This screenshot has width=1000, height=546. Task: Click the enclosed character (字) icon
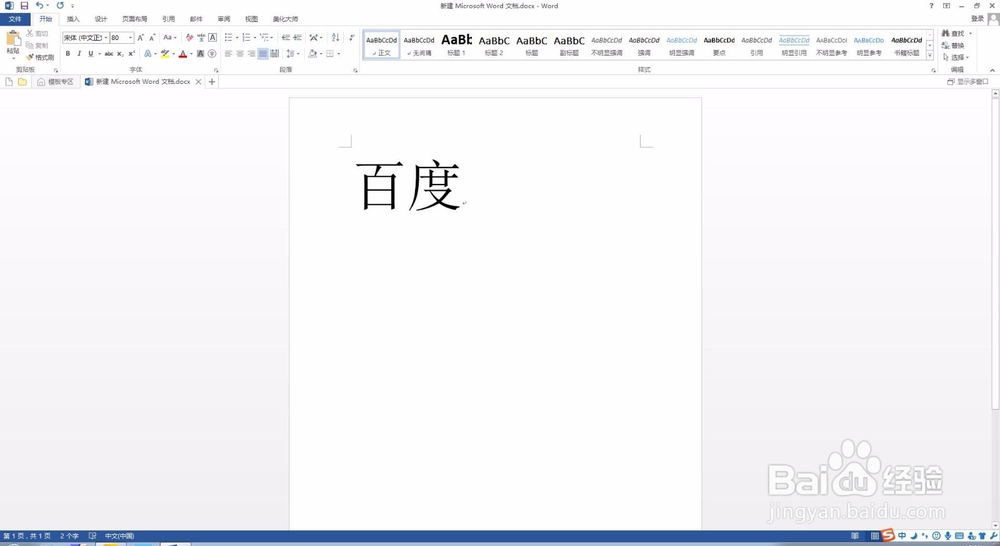(212, 54)
